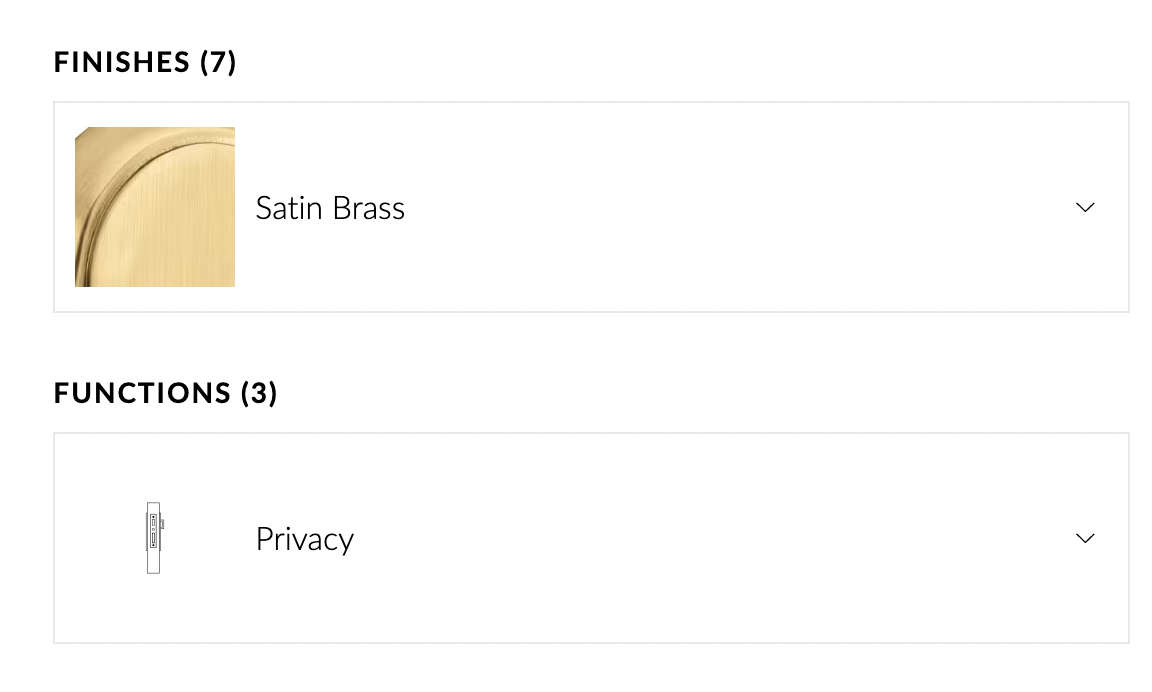Click the Satin Brass finish swatch image
The height and width of the screenshot is (692, 1152).
click(x=155, y=207)
